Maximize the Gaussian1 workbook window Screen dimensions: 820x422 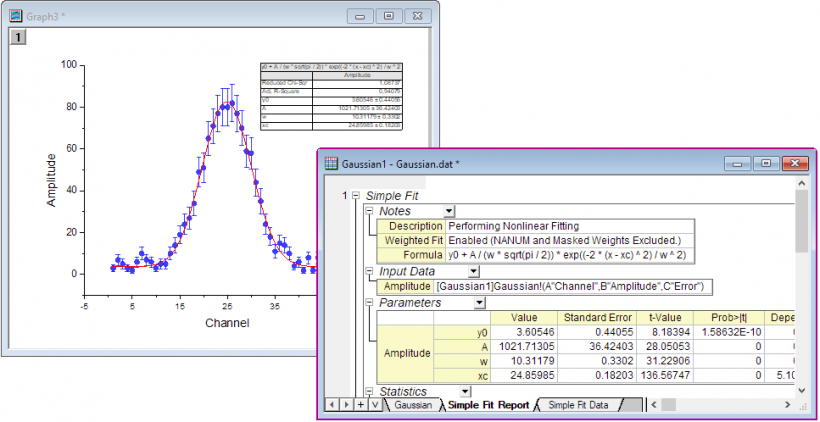766,162
